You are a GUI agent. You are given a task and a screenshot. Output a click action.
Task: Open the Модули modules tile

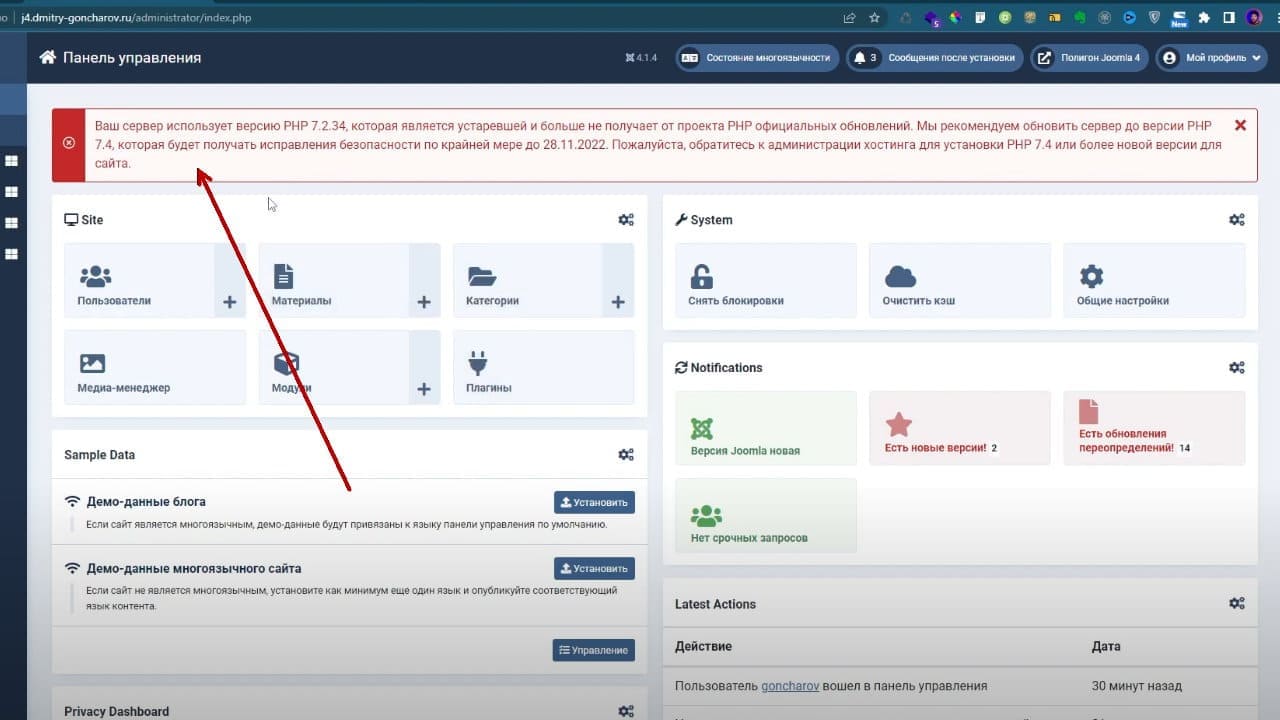(333, 367)
